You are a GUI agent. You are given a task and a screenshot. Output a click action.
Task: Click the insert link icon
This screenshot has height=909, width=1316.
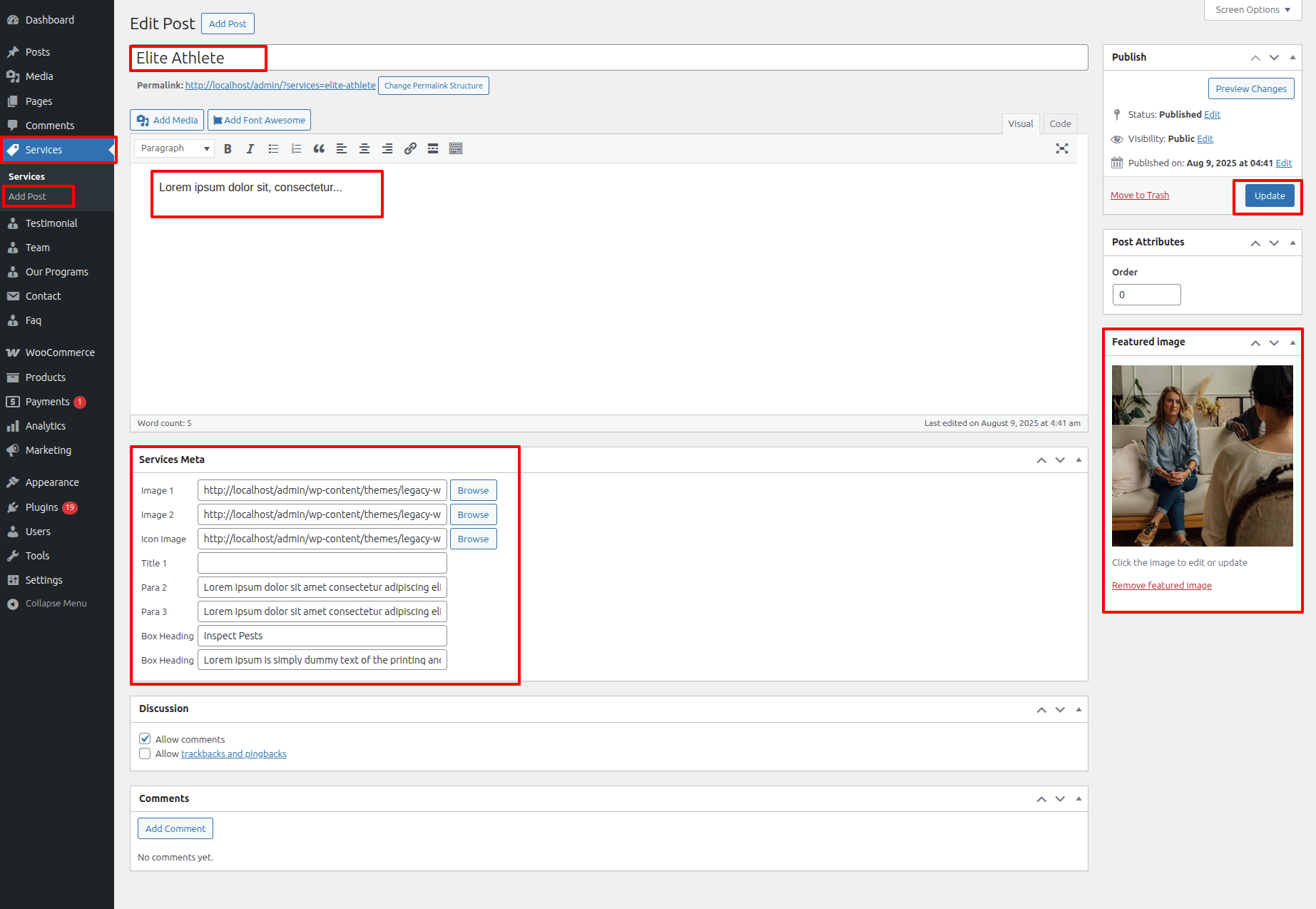point(410,148)
